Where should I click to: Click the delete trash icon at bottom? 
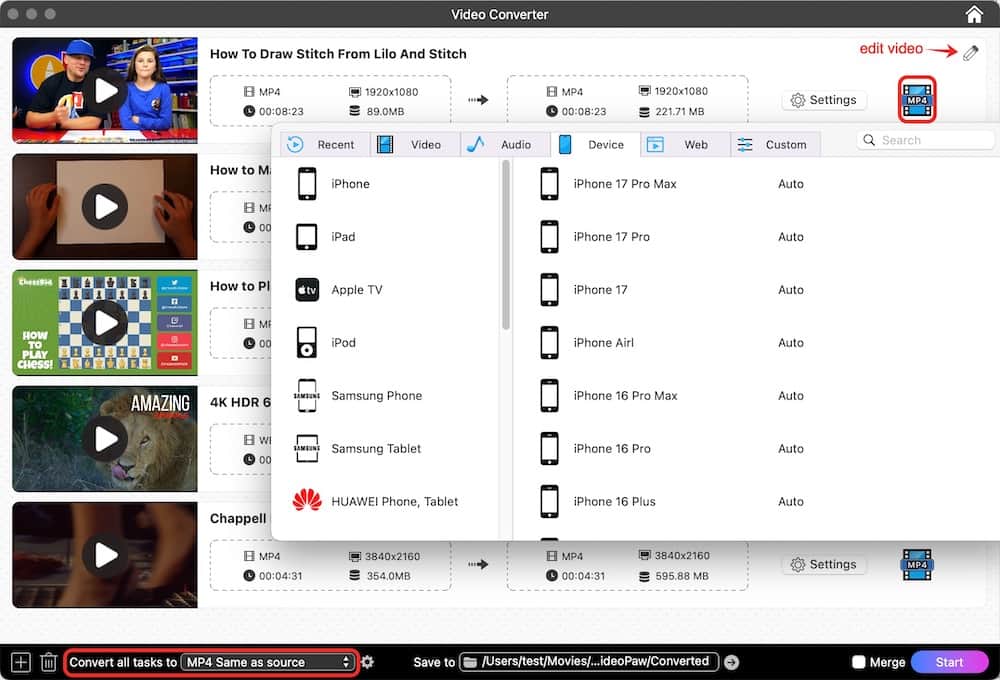48,661
